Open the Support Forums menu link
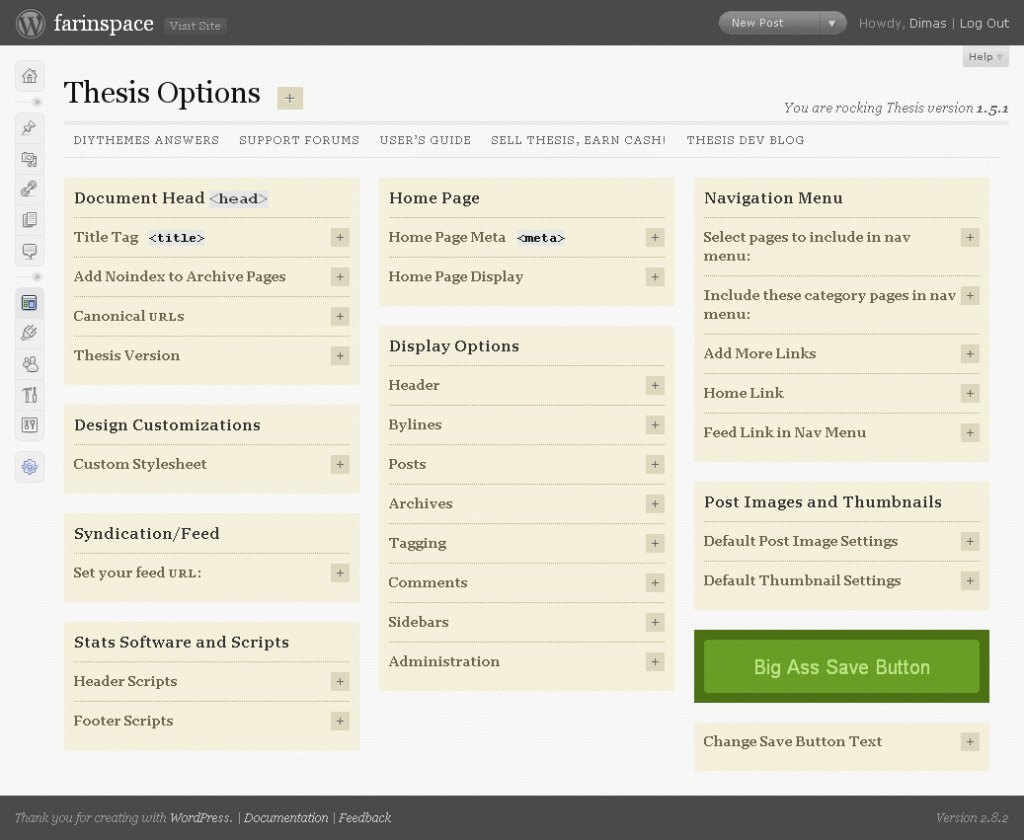This screenshot has height=840, width=1024. click(299, 140)
